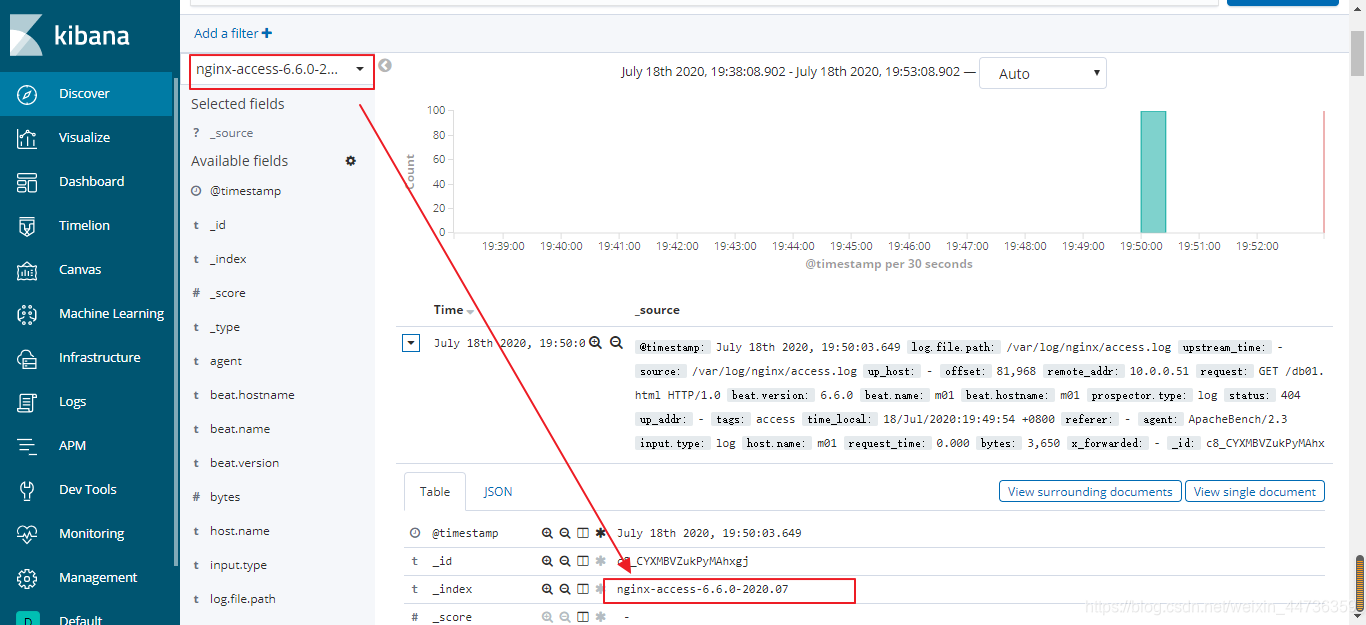This screenshot has width=1366, height=625.
Task: Select _id in Available fields
Action: pos(218,225)
